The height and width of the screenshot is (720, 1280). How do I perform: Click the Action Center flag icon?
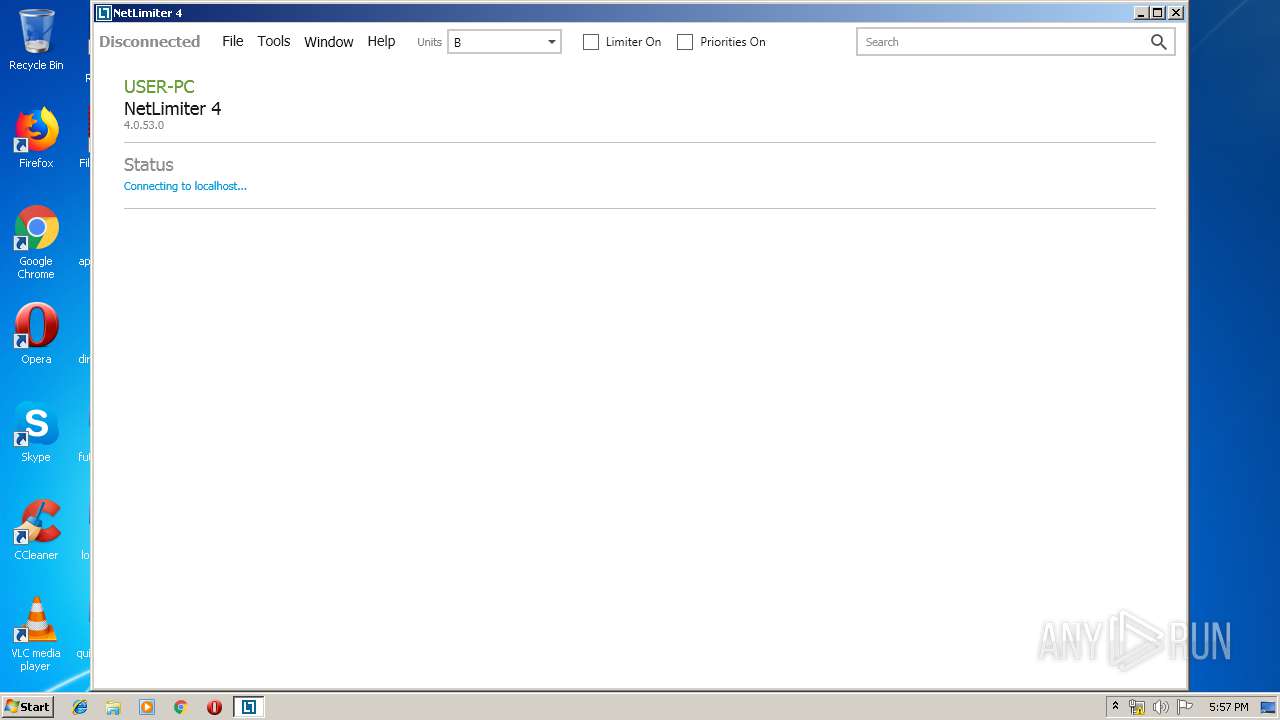click(x=1185, y=707)
